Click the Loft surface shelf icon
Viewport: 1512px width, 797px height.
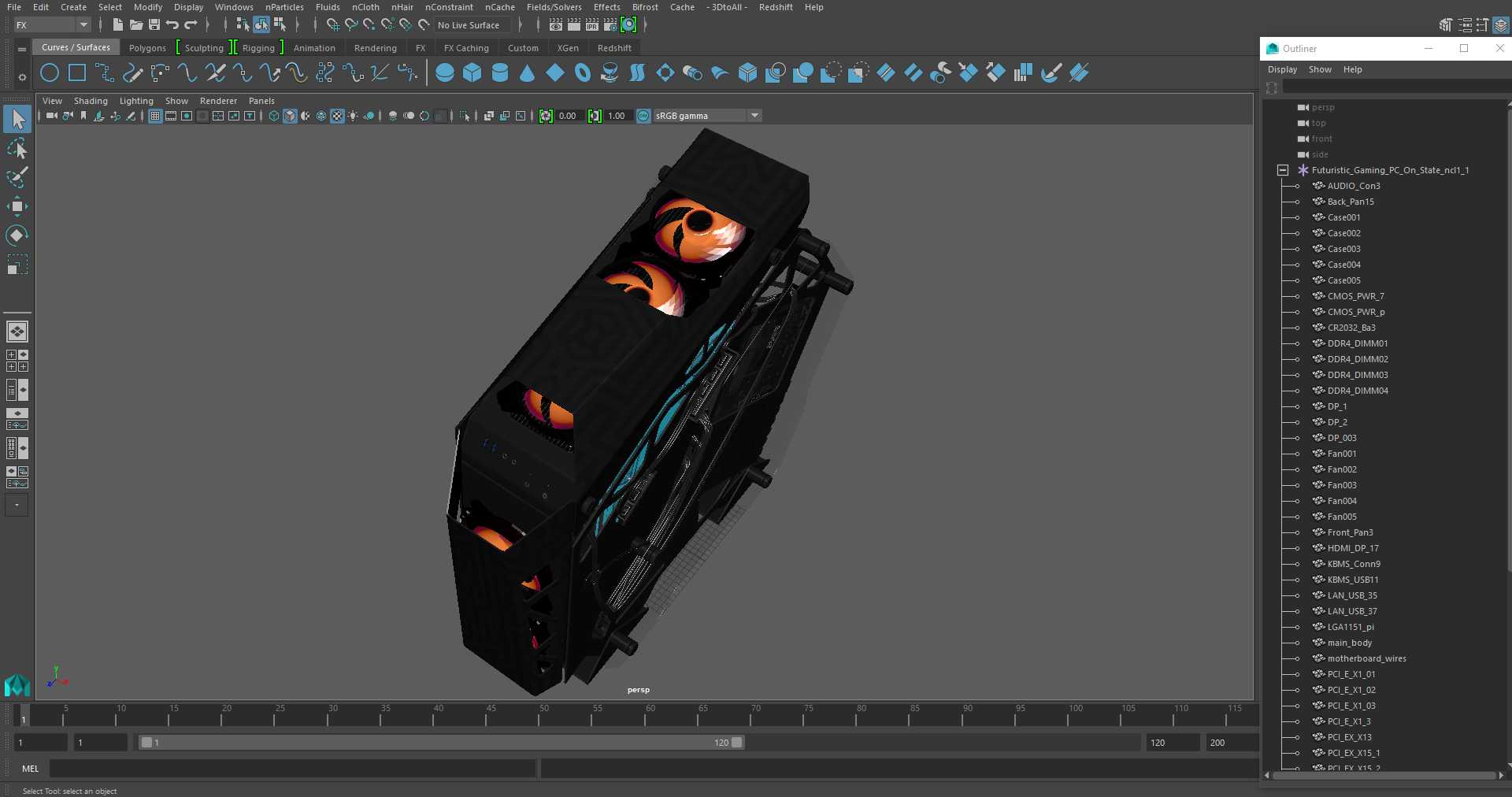click(637, 73)
